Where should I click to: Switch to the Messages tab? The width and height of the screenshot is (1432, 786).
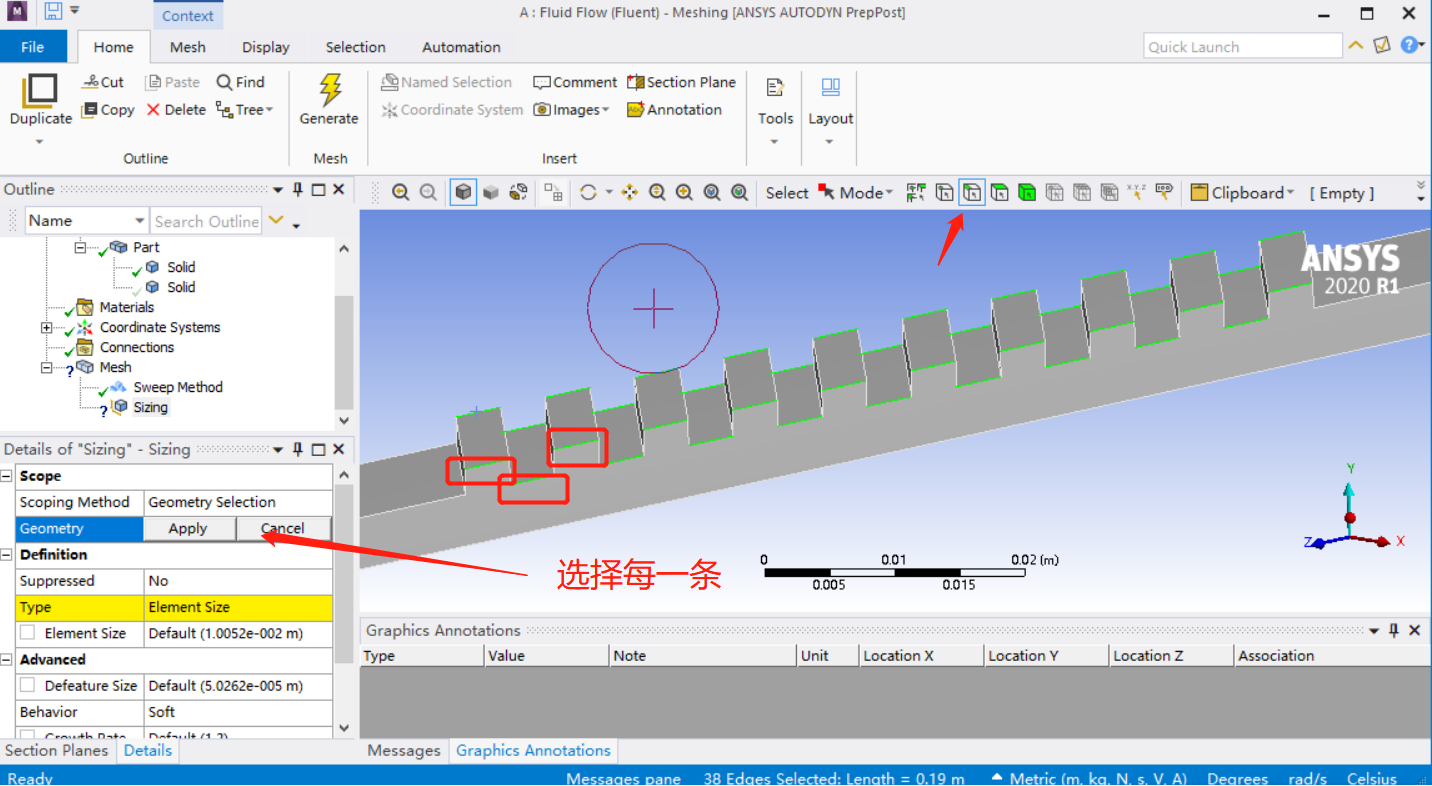point(404,751)
